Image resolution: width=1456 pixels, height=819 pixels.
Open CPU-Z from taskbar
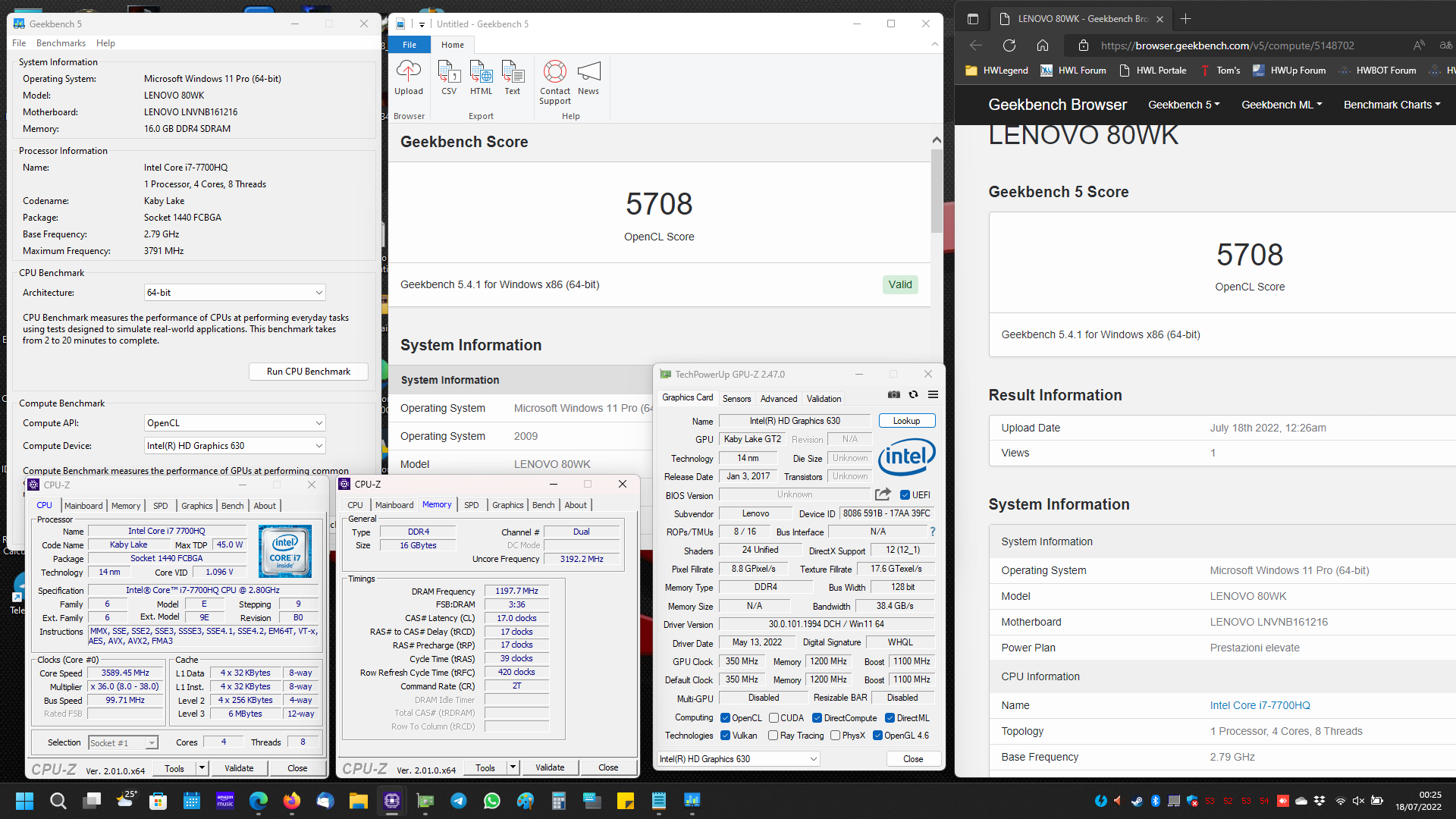pos(392,801)
